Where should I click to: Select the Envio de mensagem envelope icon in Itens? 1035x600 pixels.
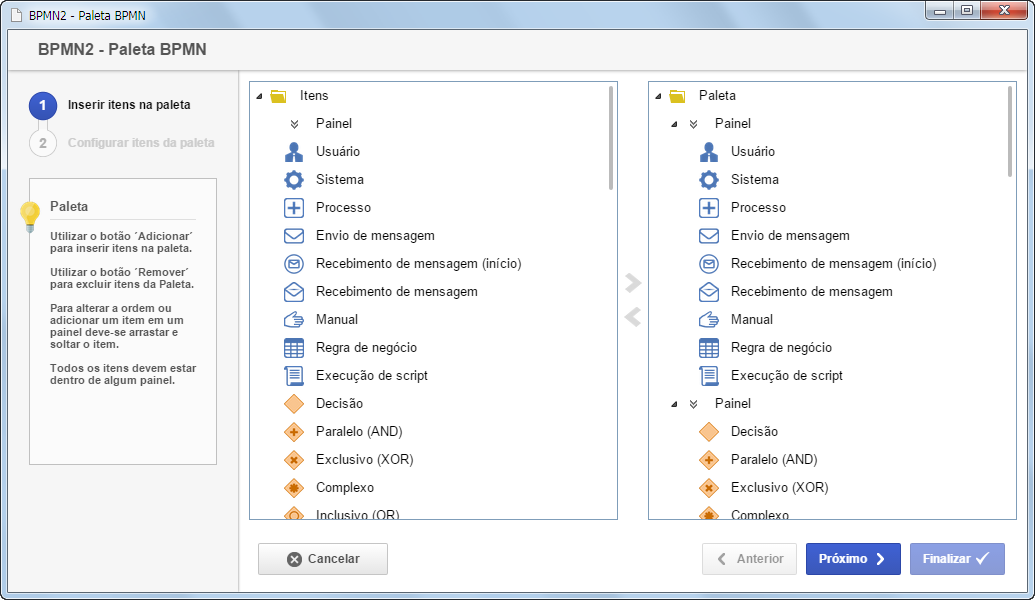[x=294, y=236]
